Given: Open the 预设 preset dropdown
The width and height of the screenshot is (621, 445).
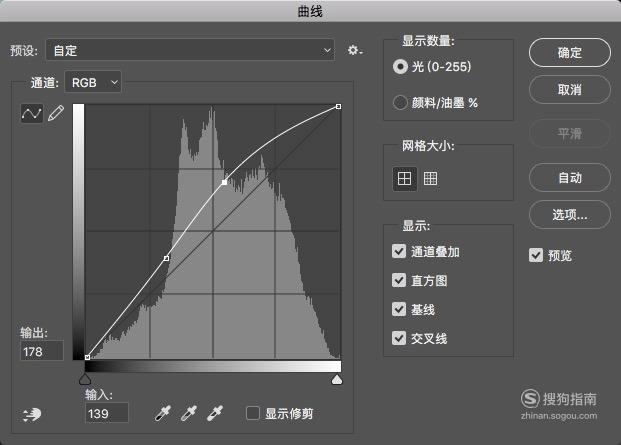Looking at the screenshot, I should [x=190, y=50].
